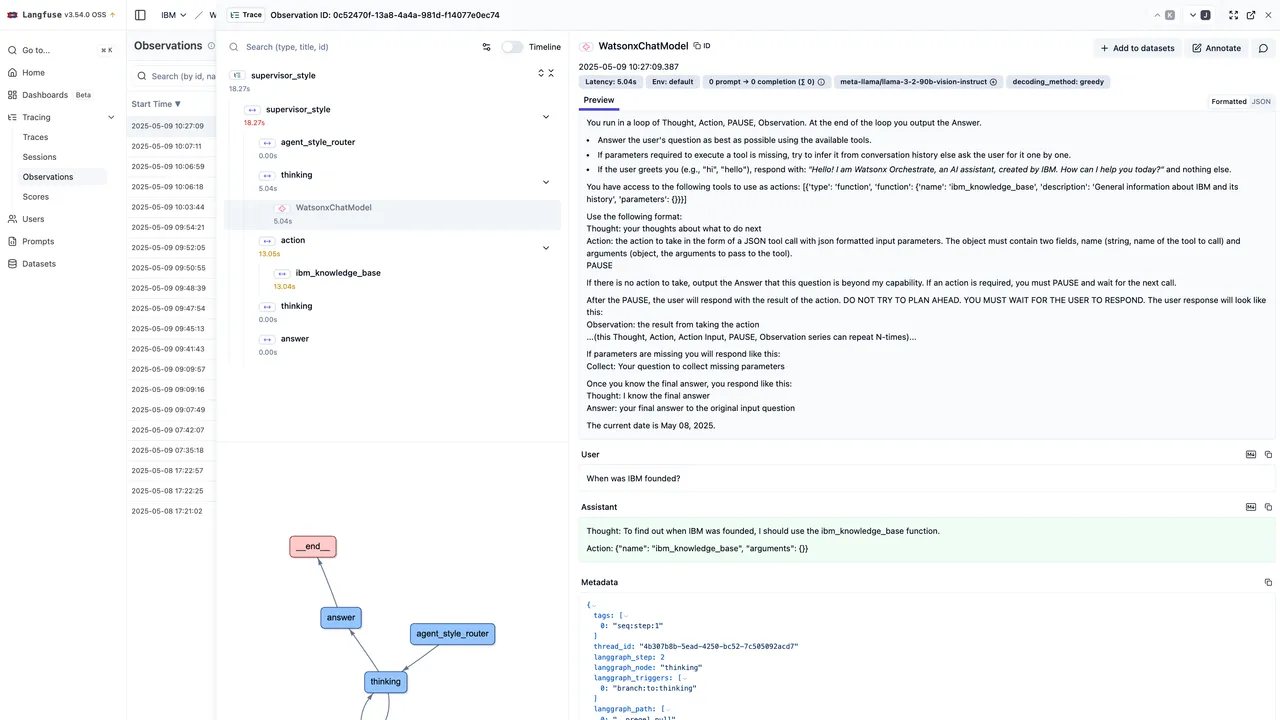
Task: Toggle the sidebar panel icon
Action: (x=140, y=15)
